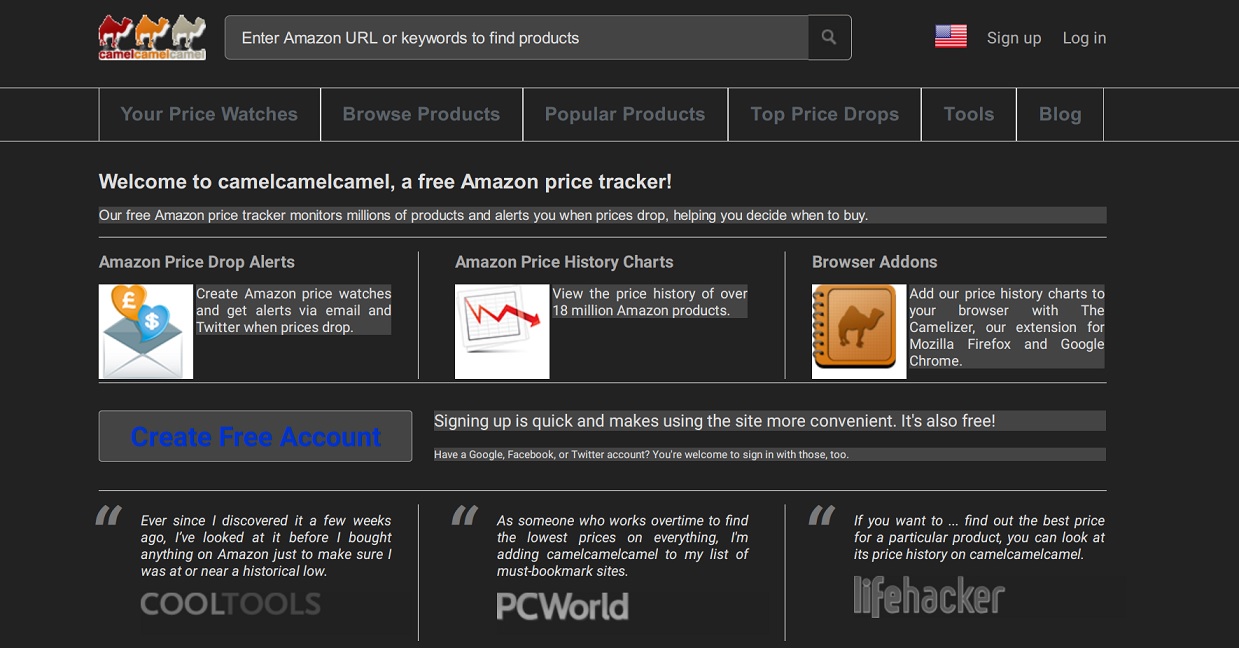This screenshot has height=648, width=1239.
Task: Click the Create Free Account button
Action: click(255, 436)
